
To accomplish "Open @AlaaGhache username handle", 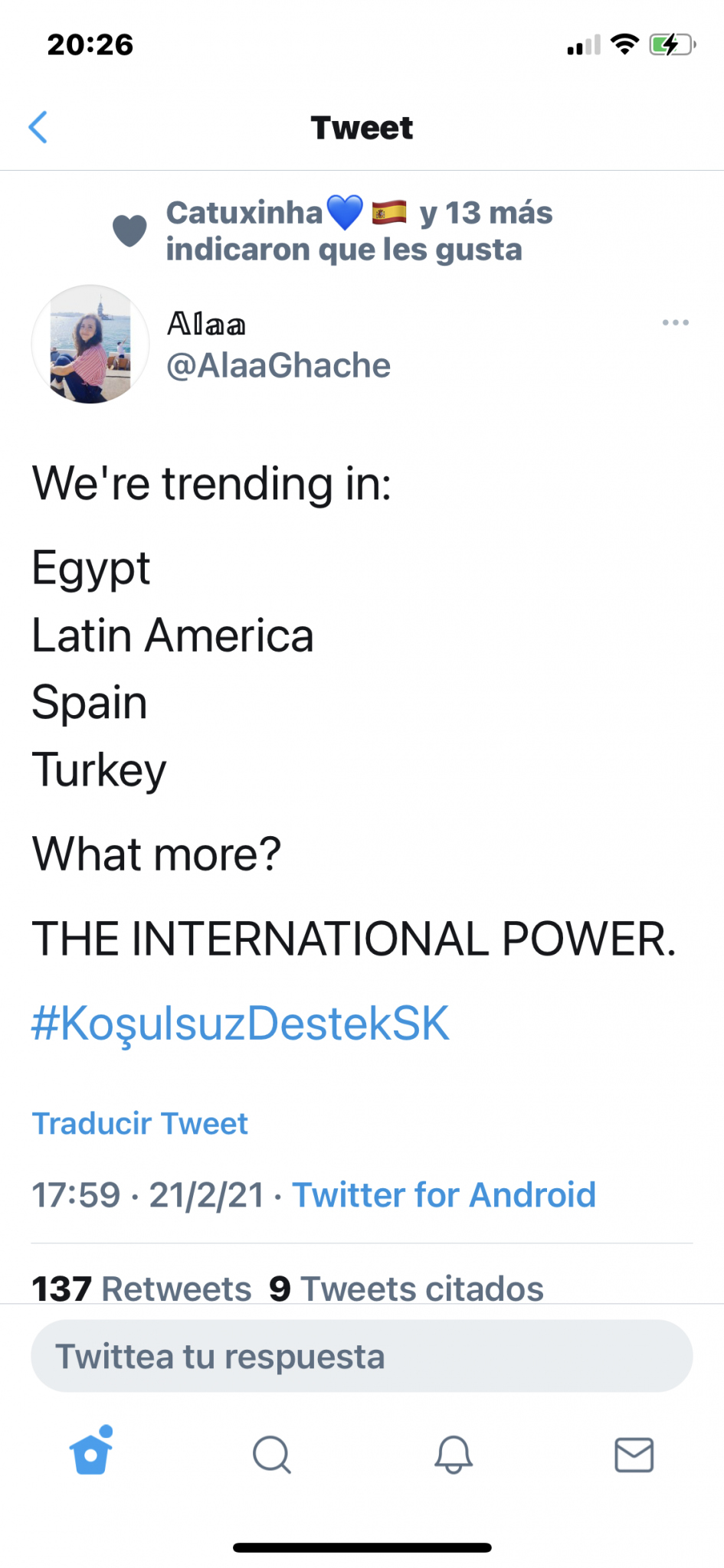I will (x=279, y=365).
